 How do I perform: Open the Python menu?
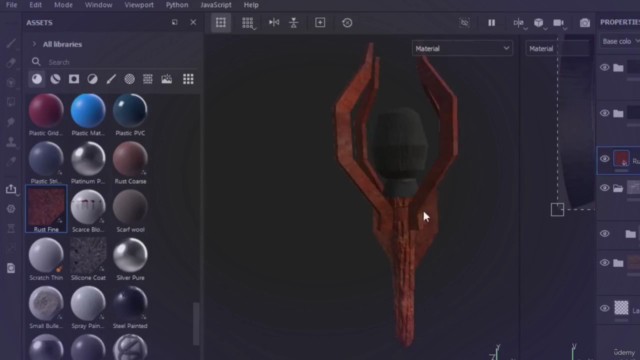[177, 5]
